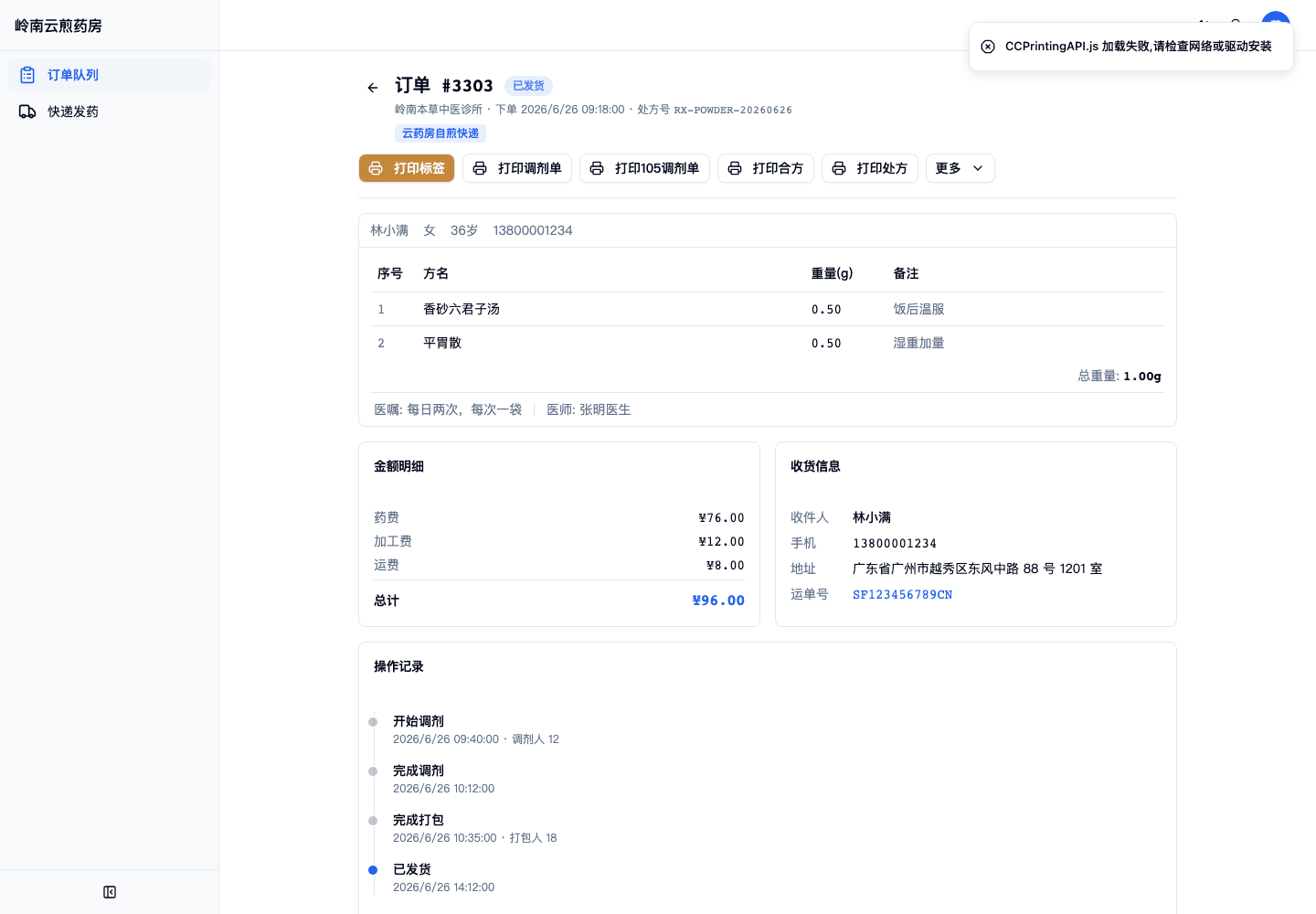Click the 饭后温服 remark

pyautogui.click(x=918, y=309)
